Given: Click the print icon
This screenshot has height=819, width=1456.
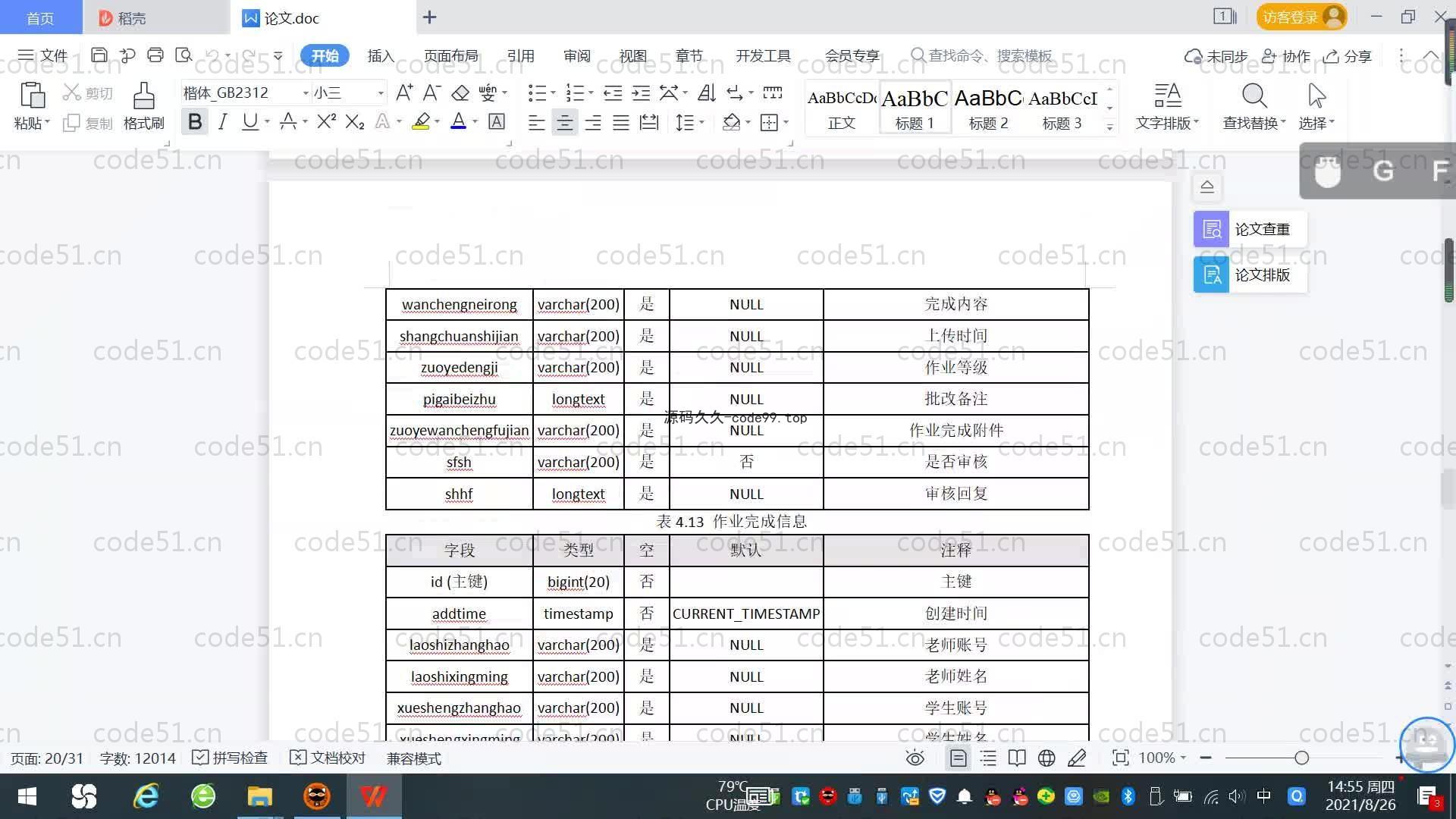Looking at the screenshot, I should (155, 55).
